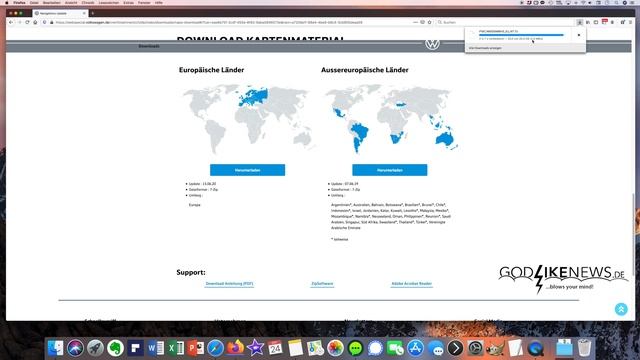Viewport: 640px width, 360px height.
Task: Click the home icon in Firefox toolbar
Action: tap(36, 22)
